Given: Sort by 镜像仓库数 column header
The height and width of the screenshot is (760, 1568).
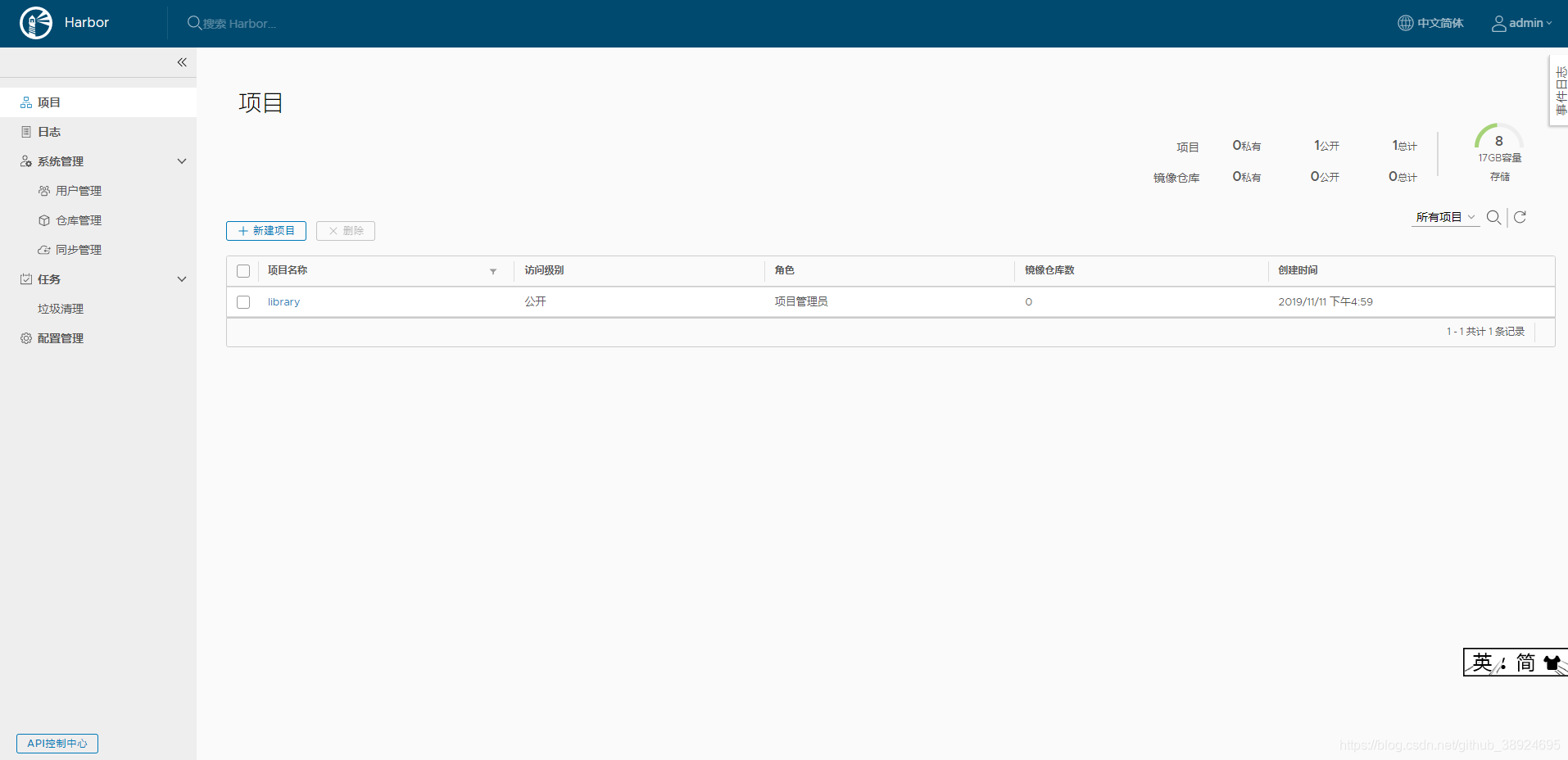Looking at the screenshot, I should pos(1049,270).
